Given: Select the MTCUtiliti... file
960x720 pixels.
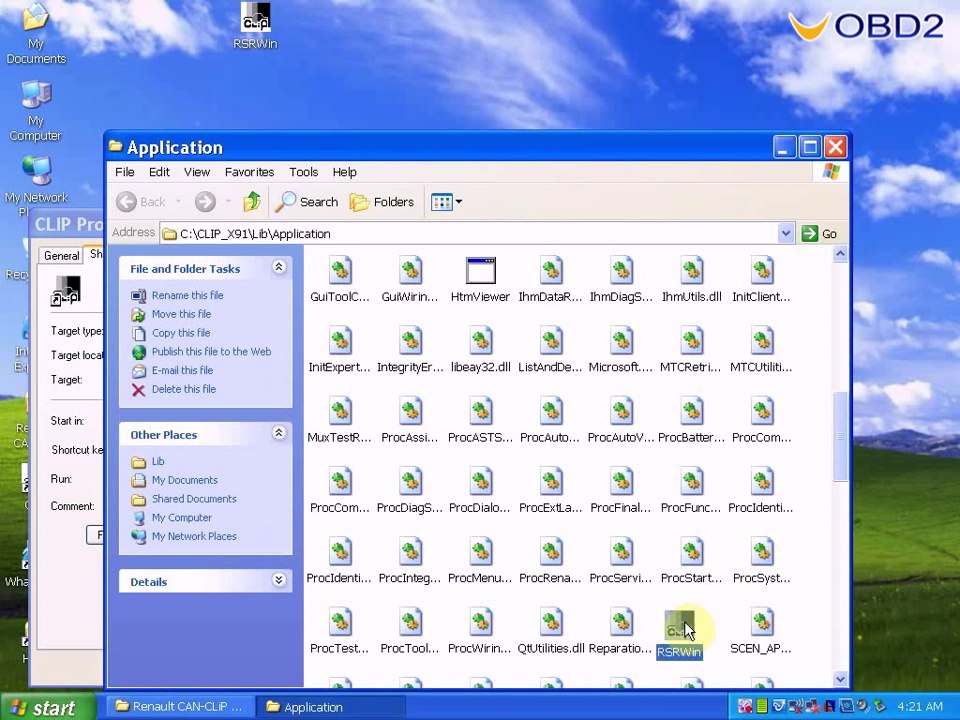Looking at the screenshot, I should pyautogui.click(x=762, y=350).
